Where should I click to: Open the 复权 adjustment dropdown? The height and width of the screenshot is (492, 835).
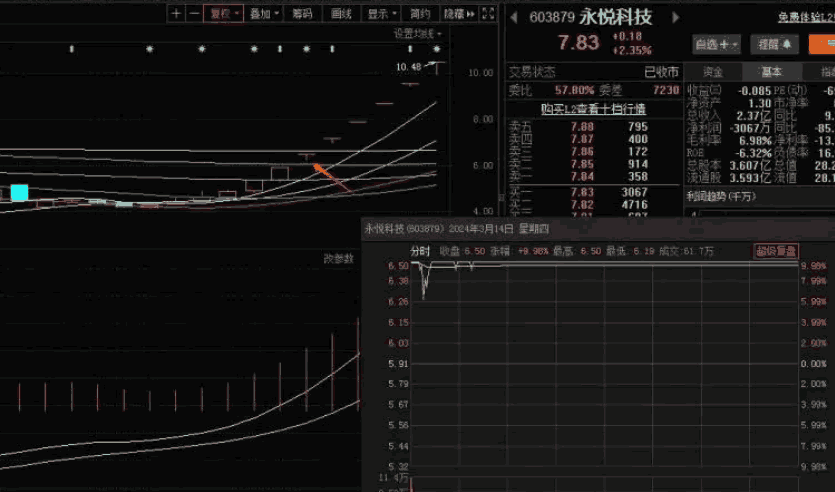tap(223, 14)
